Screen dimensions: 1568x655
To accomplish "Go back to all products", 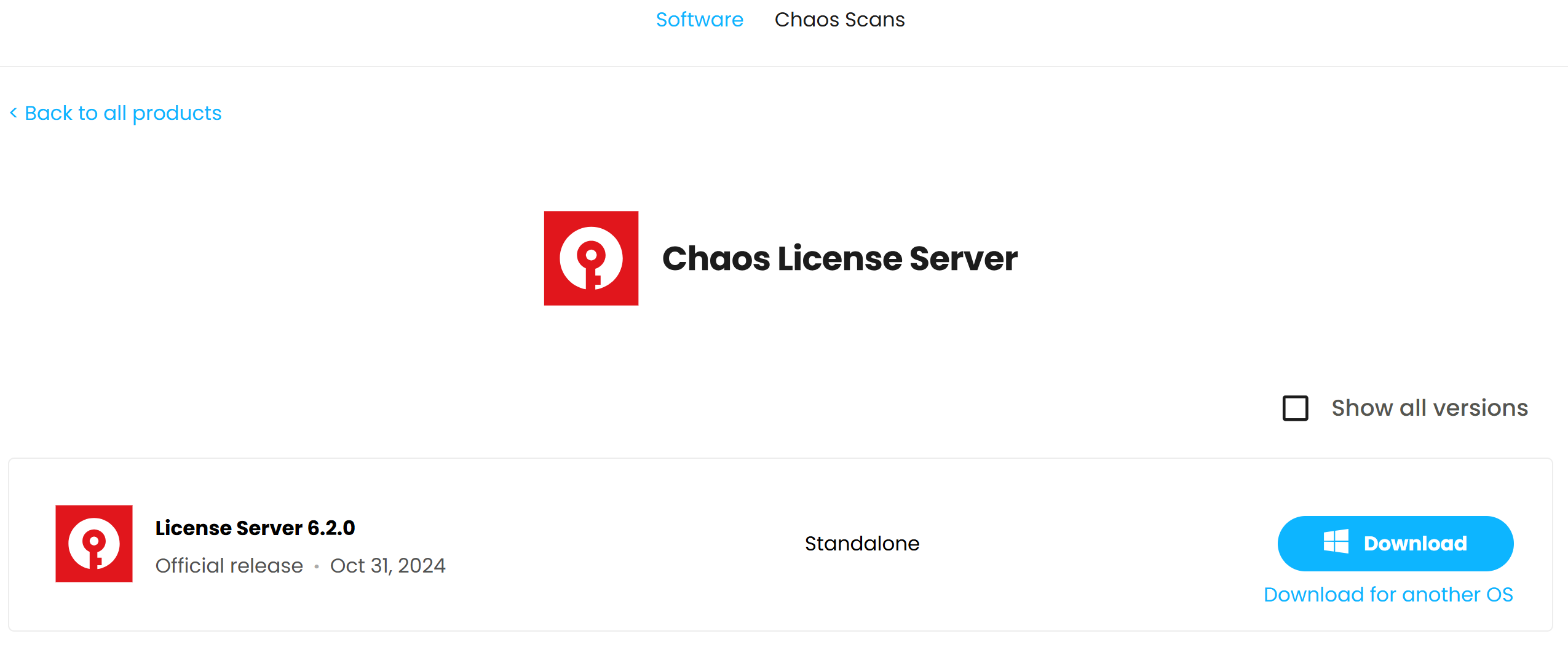I will pos(116,113).
